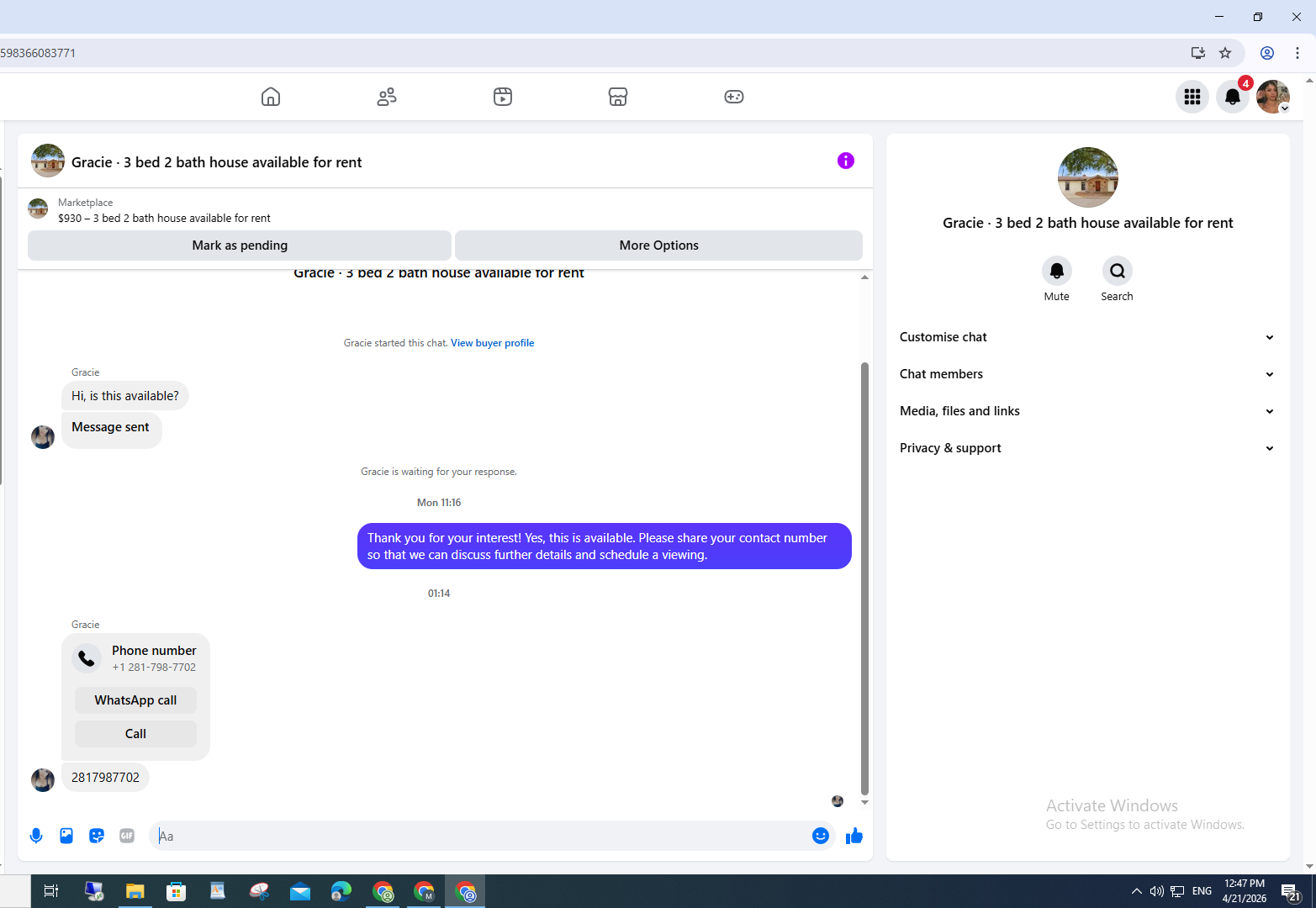Open File Explorer from the taskbar
The image size is (1316, 908).
tap(135, 891)
